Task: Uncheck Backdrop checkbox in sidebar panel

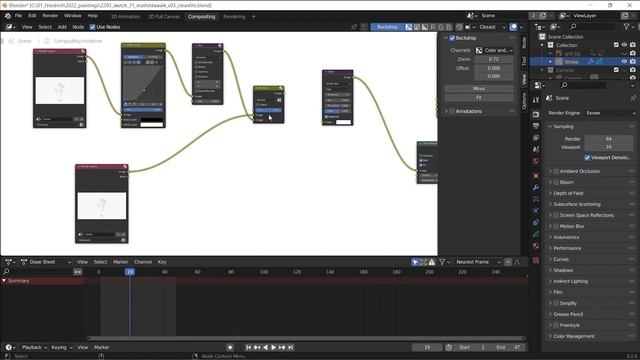Action: pos(452,38)
